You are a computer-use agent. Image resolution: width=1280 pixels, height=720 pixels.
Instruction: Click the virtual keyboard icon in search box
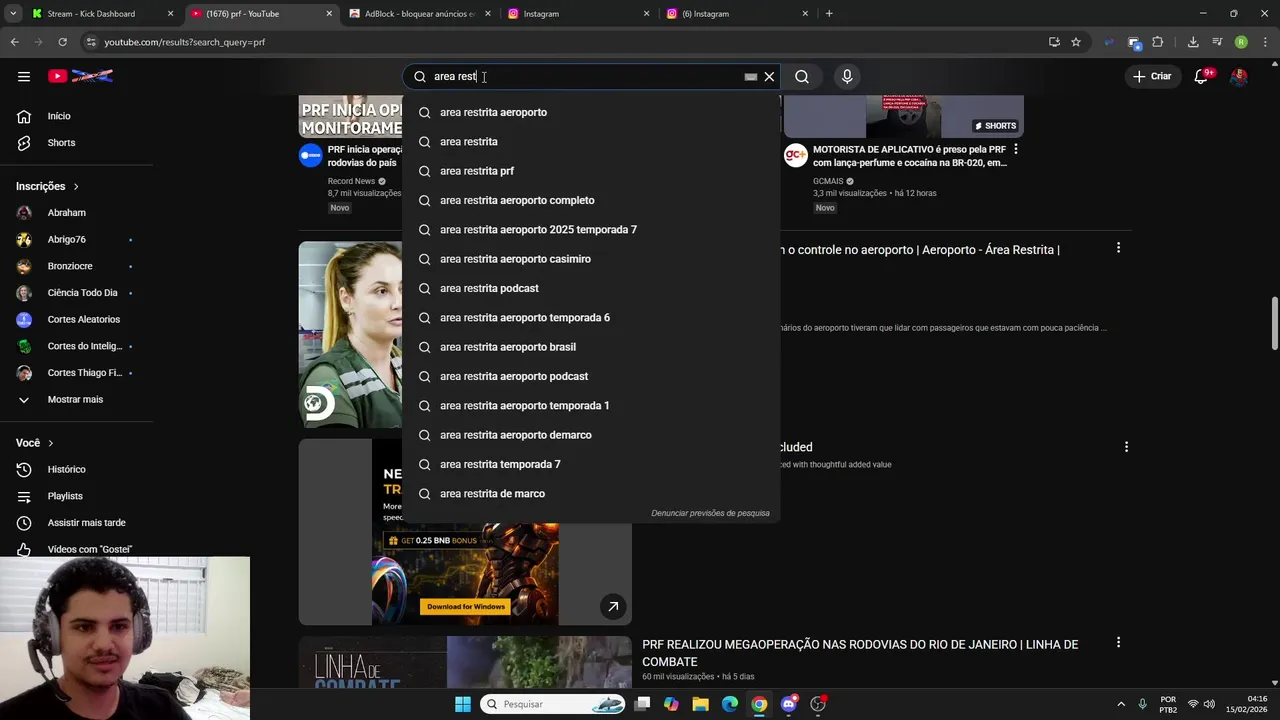pyautogui.click(x=751, y=76)
